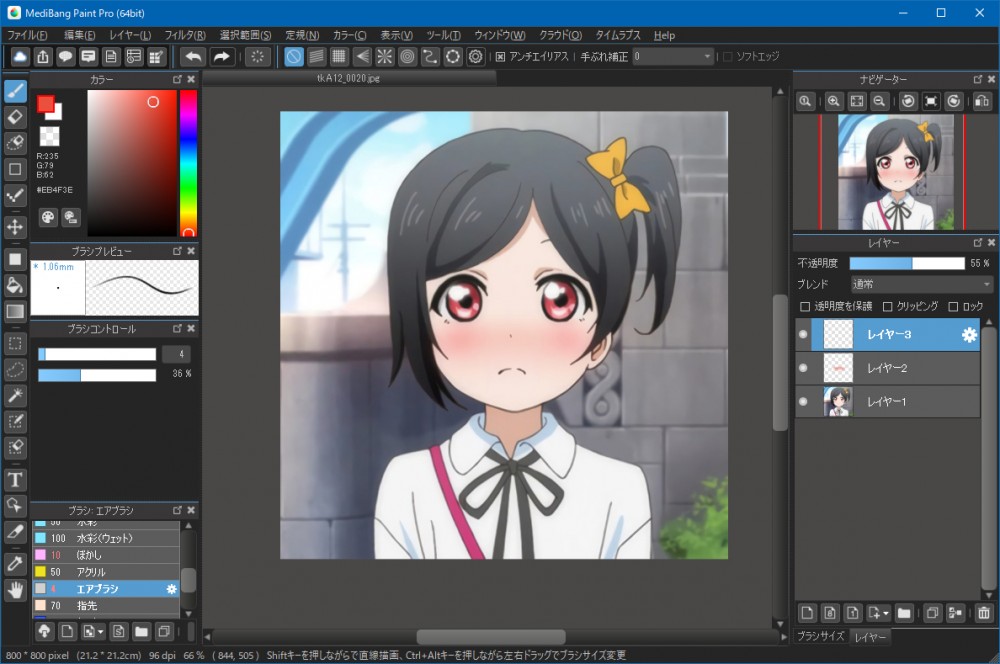Screen dimensions: 1000x664
Task: Undock the ブラシプレビュー panel
Action: (x=177, y=251)
